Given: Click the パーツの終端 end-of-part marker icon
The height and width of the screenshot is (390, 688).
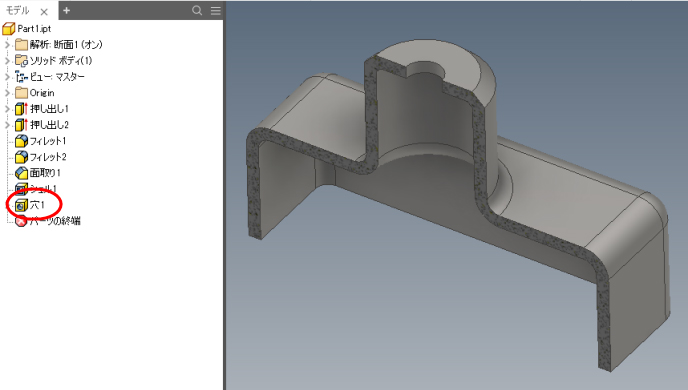Looking at the screenshot, I should pos(21,221).
